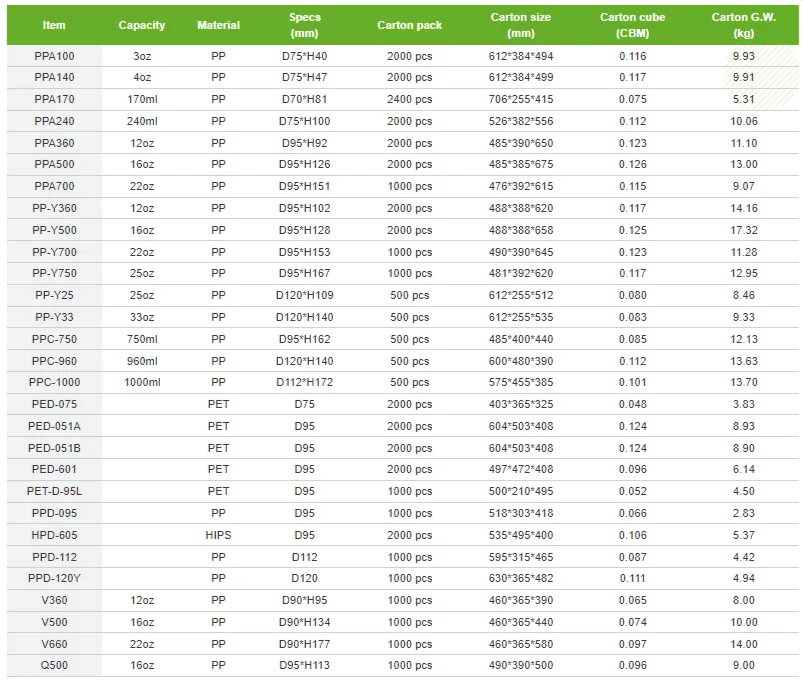Select the PED-051B item cell
Viewport: 803px width, 684px height.
pos(54,448)
